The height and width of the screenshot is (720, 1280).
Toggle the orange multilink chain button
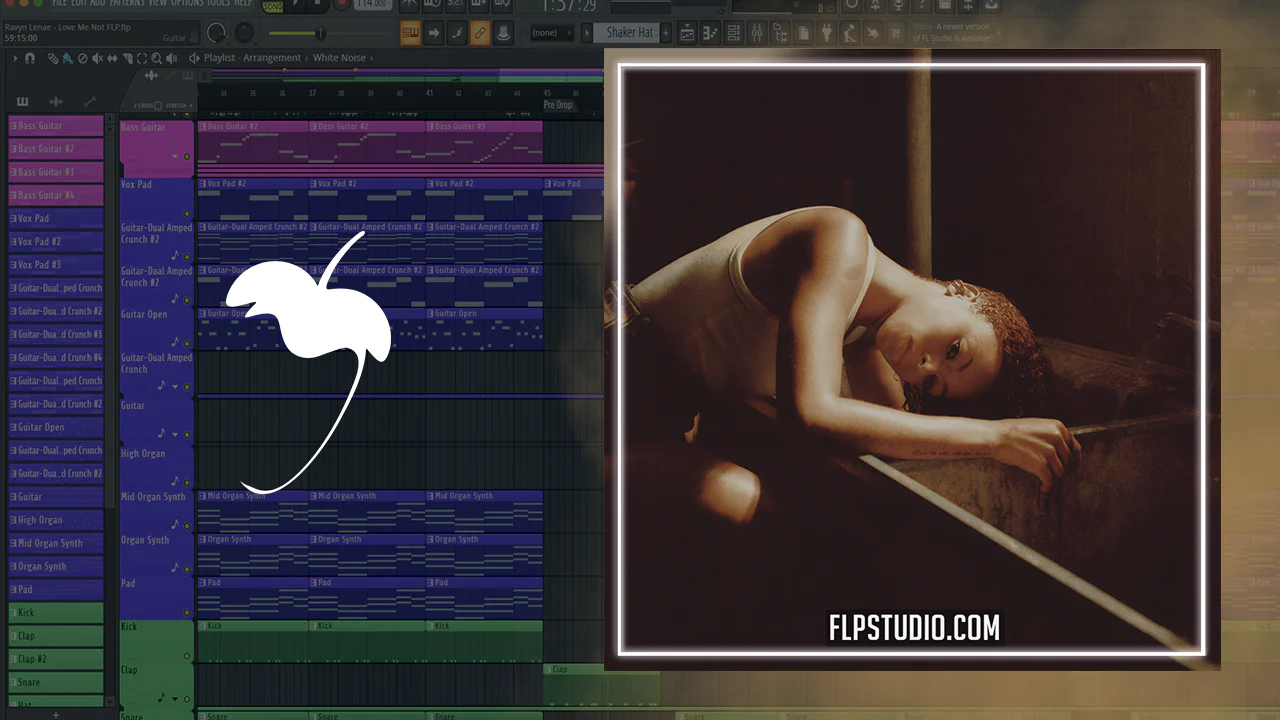click(x=480, y=33)
